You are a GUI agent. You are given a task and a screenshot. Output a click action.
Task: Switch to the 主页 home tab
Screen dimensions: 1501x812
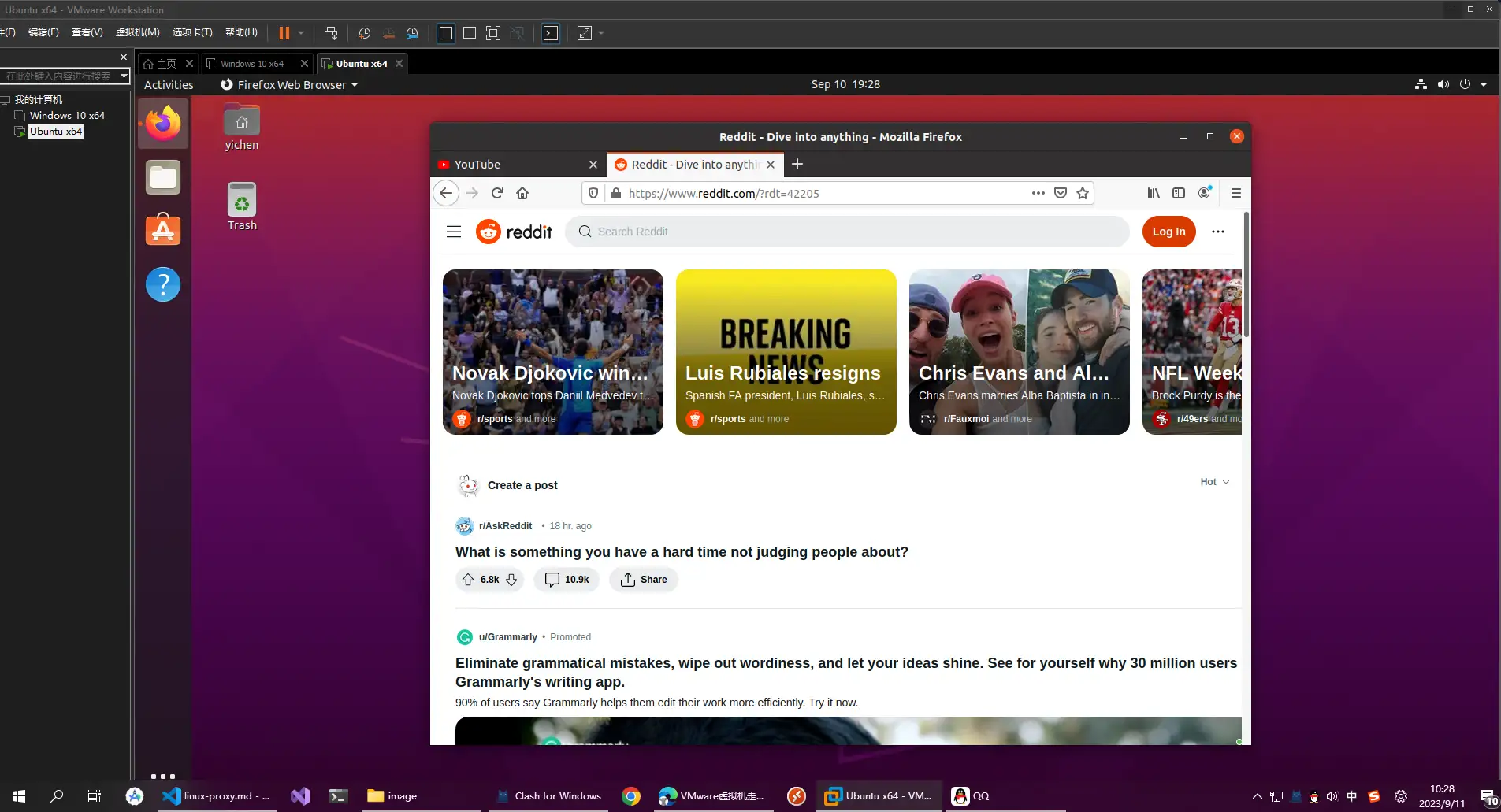click(x=160, y=64)
